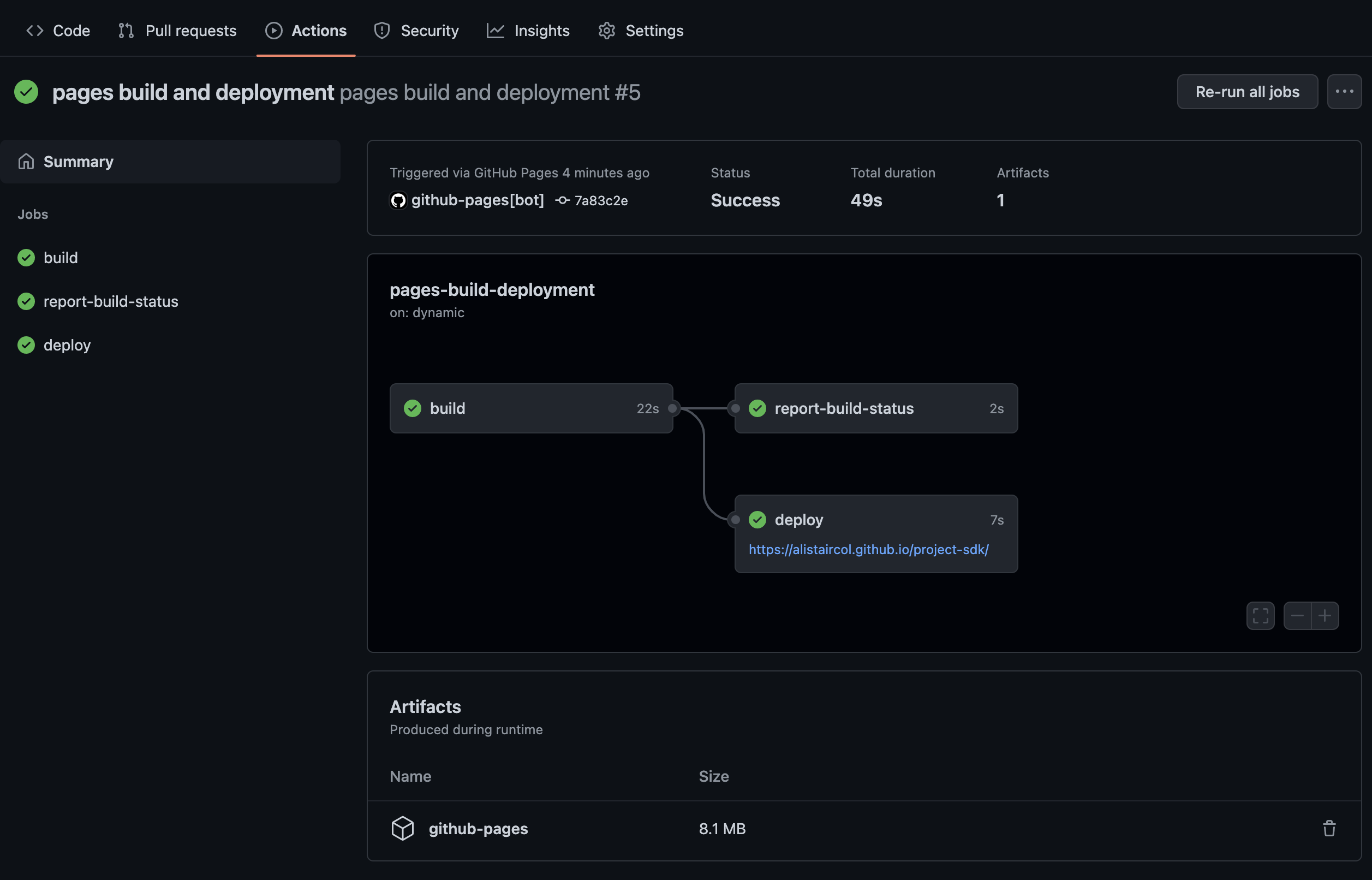
Task: Click the success check on report-build-status node
Action: click(757, 408)
